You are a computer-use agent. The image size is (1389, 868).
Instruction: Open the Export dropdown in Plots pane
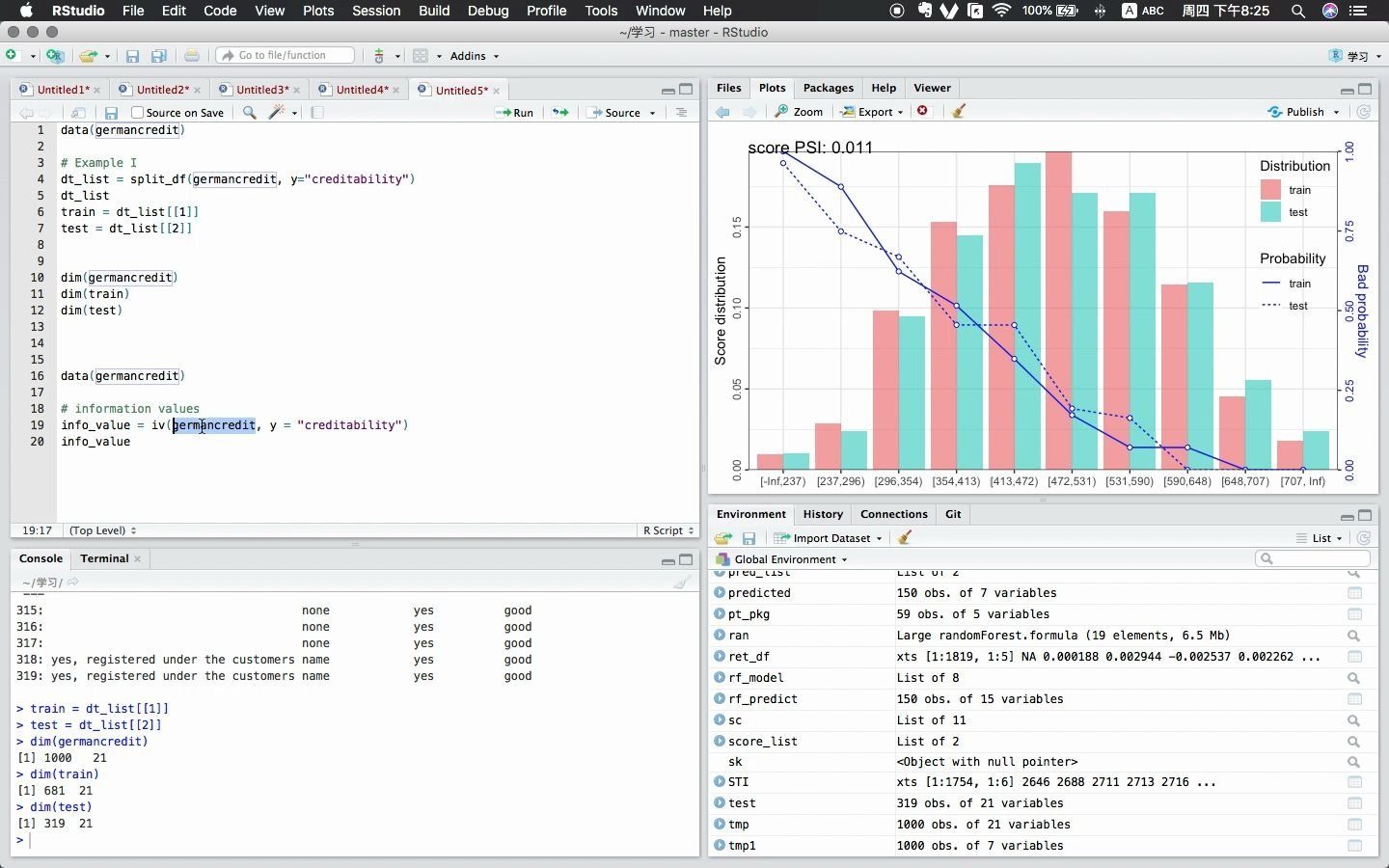(872, 112)
